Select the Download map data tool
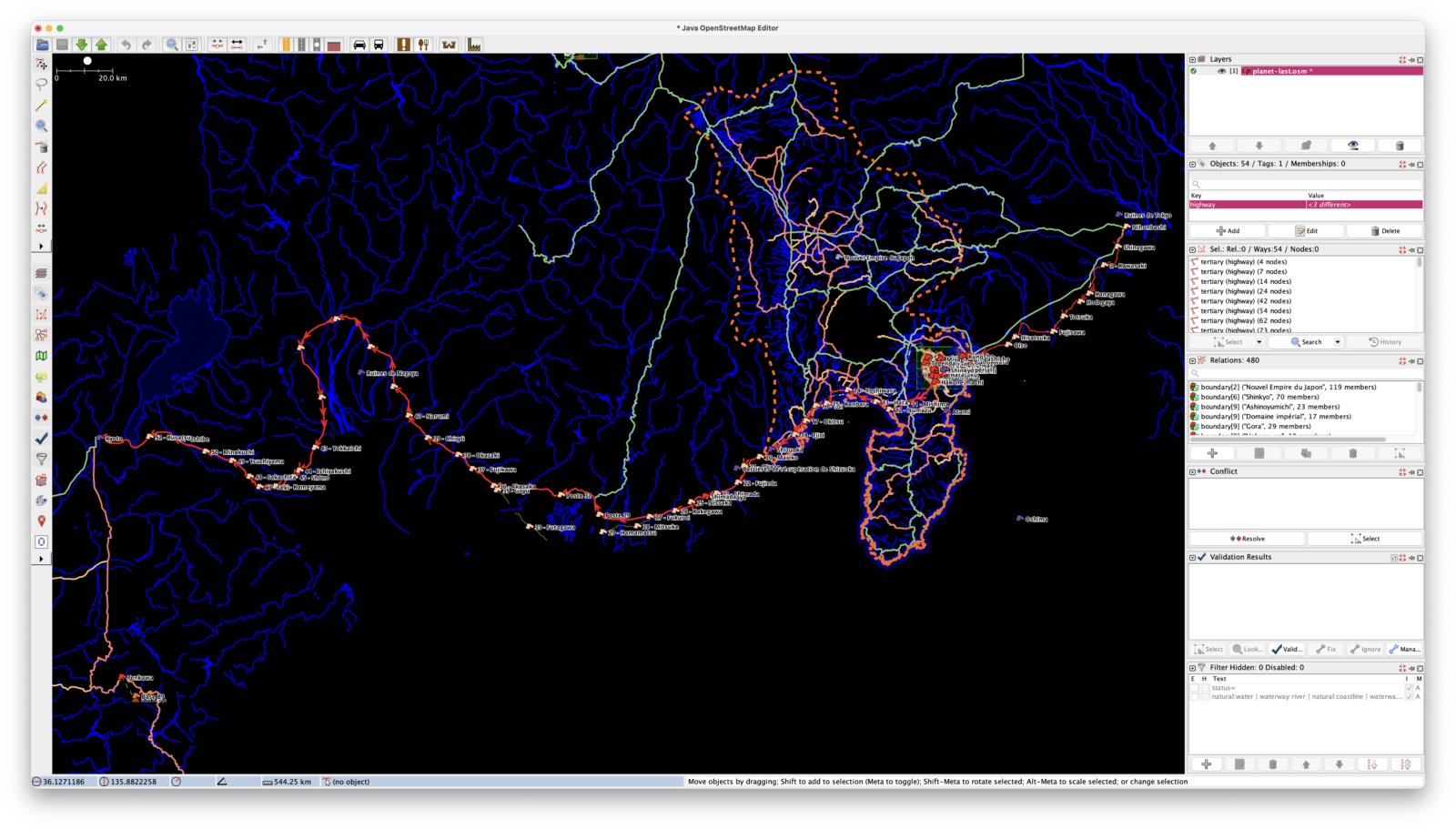 [83, 43]
